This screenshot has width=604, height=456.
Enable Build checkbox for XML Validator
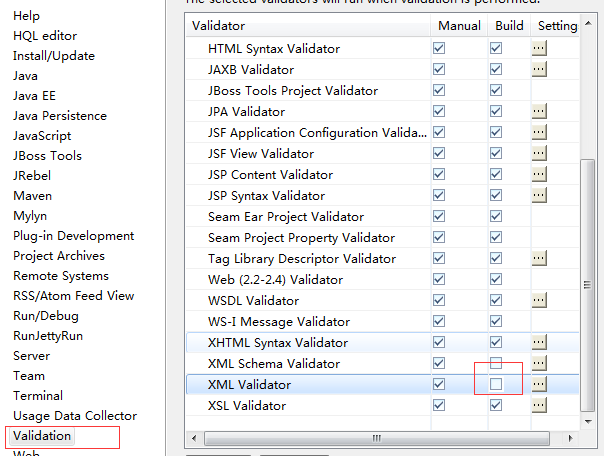click(496, 384)
